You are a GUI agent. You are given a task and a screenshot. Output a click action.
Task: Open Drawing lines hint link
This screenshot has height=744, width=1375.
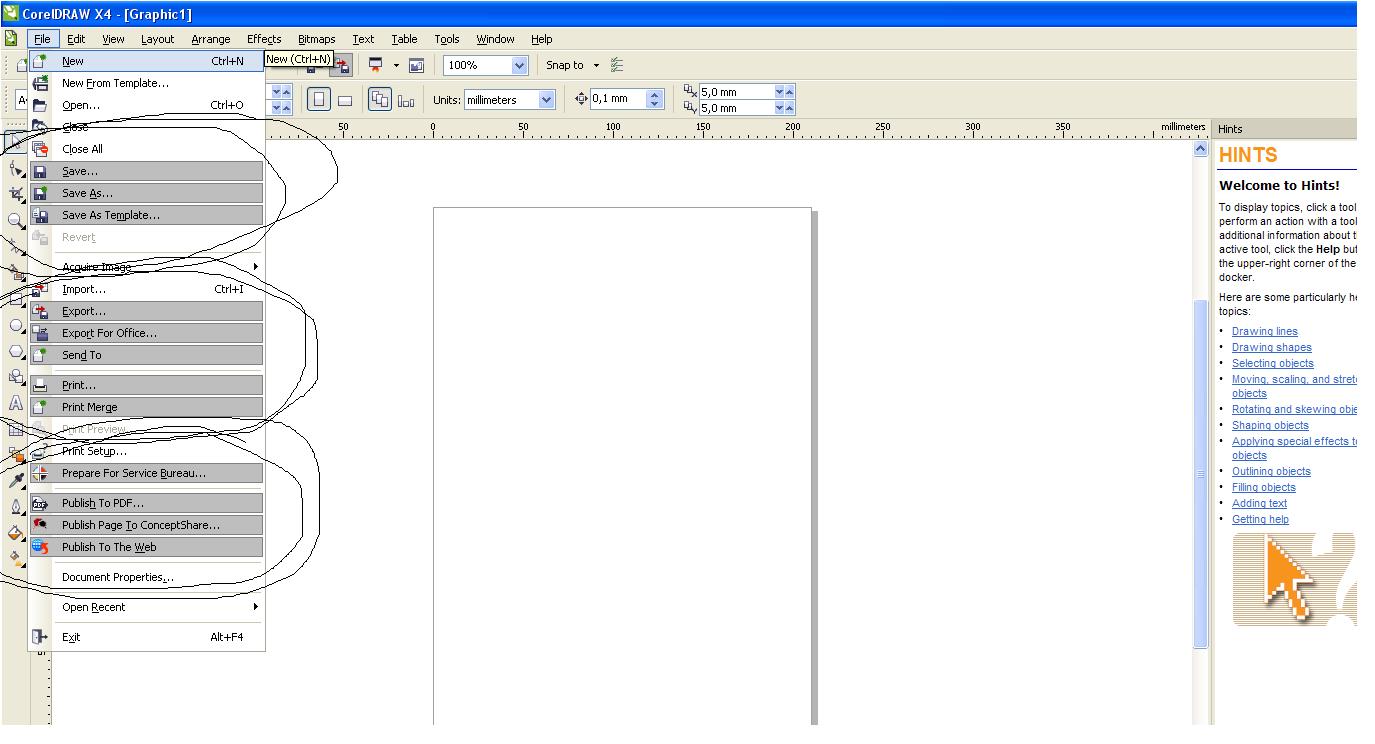[1264, 331]
